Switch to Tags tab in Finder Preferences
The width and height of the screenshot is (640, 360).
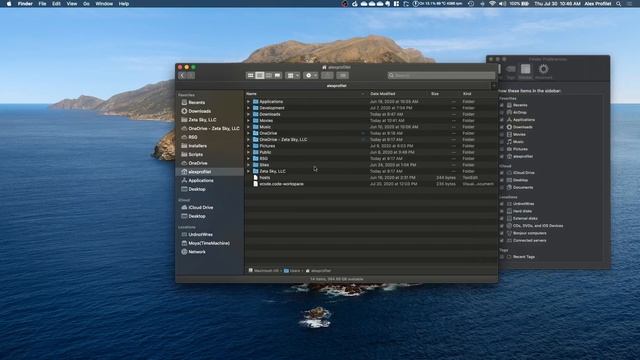click(511, 71)
